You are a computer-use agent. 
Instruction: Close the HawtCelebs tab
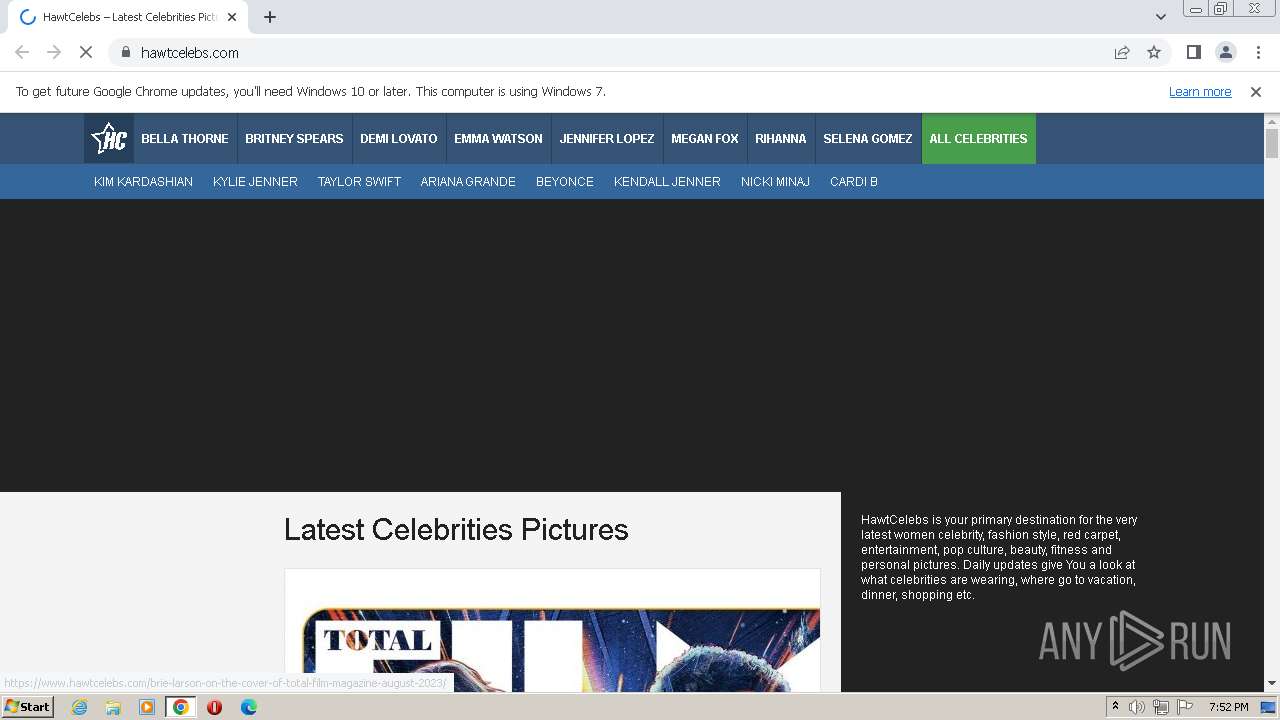232,17
